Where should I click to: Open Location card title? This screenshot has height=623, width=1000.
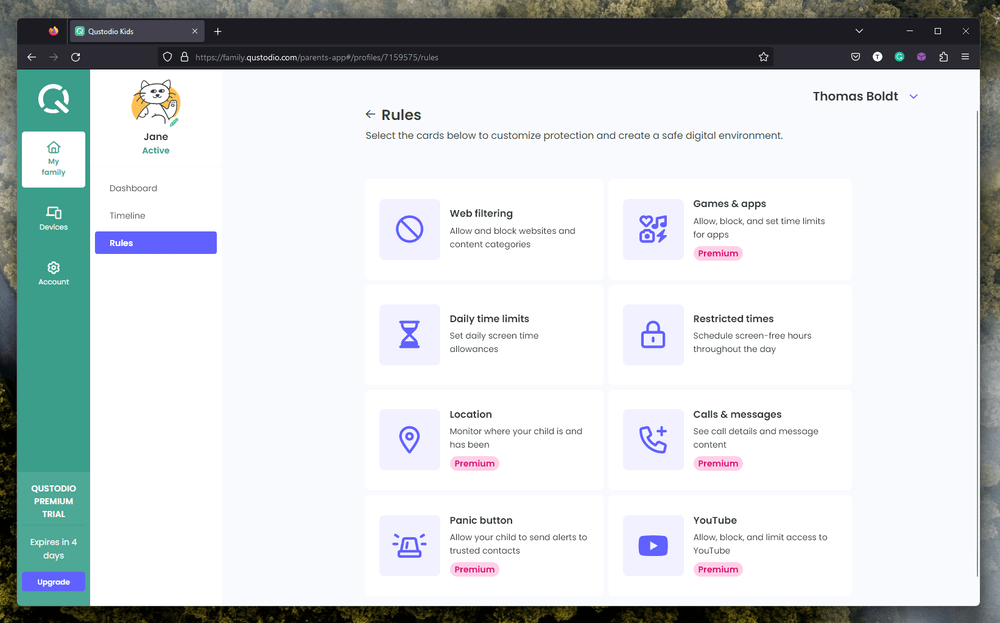[471, 414]
